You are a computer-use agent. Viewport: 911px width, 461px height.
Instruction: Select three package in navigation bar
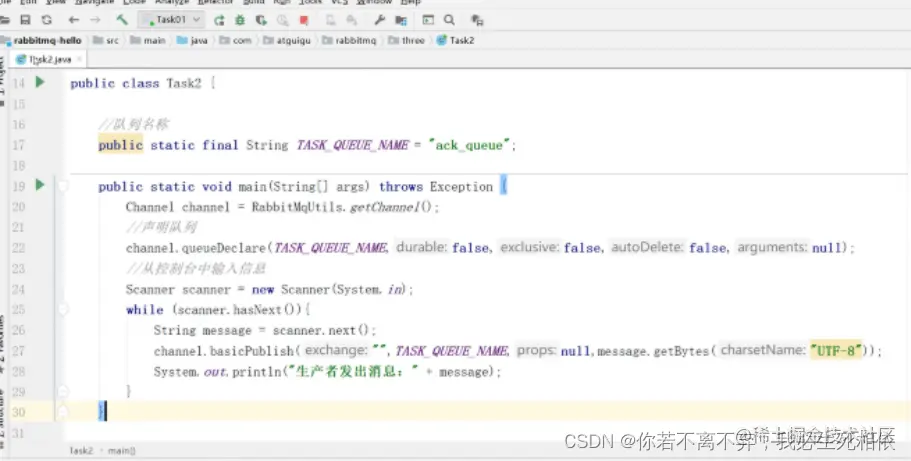click(x=407, y=41)
